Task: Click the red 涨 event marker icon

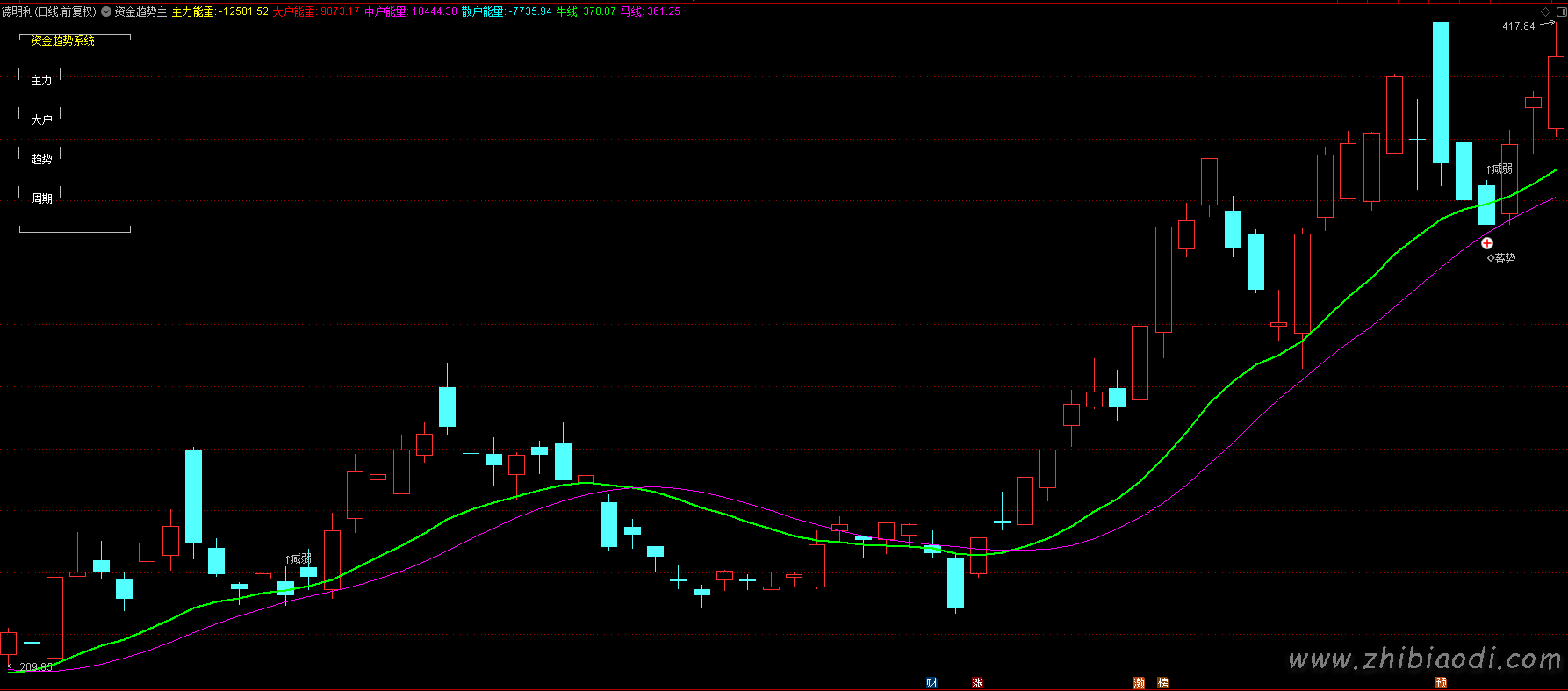Action: tap(977, 683)
